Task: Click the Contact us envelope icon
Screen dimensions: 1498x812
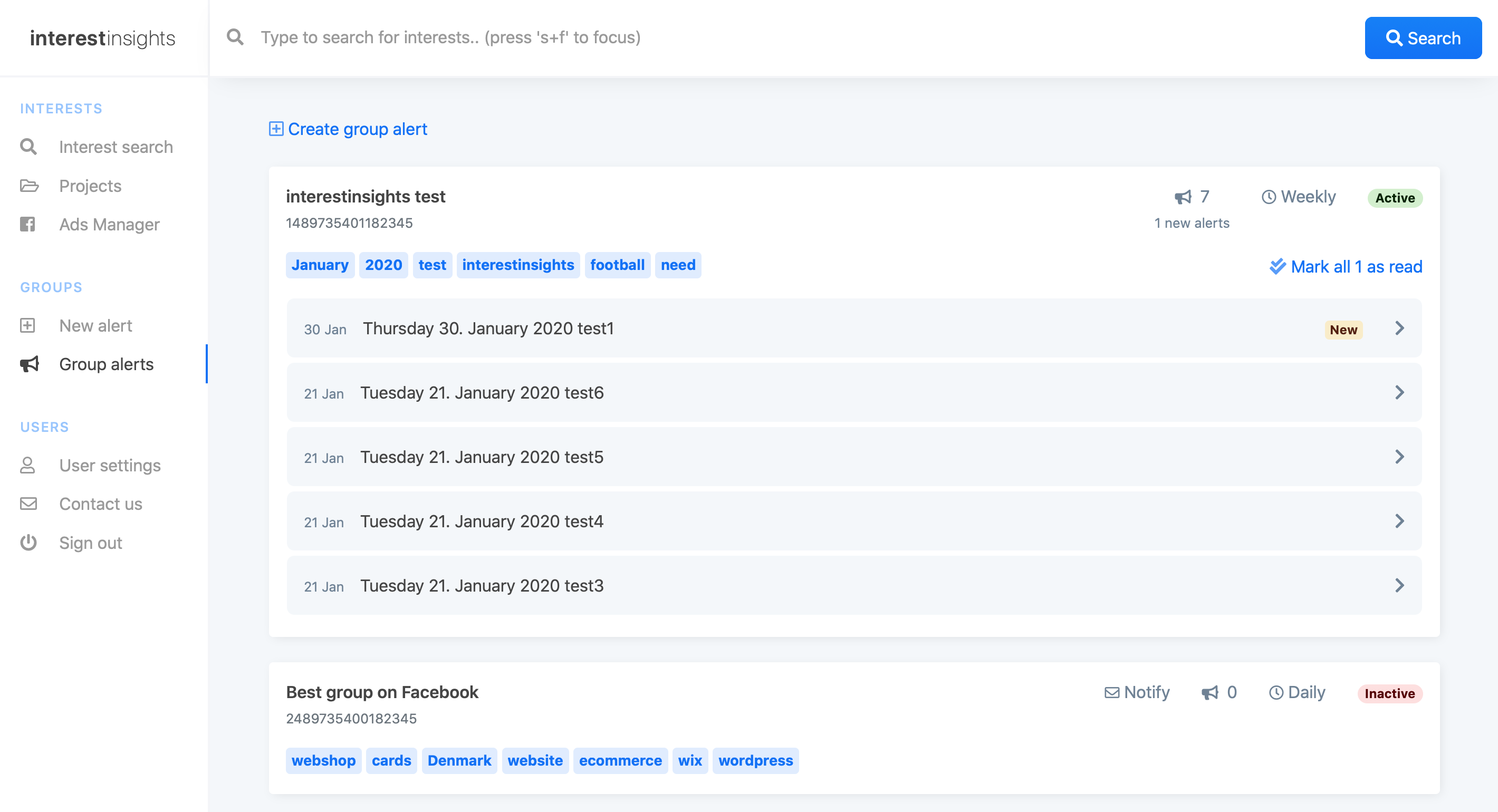Action: pyautogui.click(x=28, y=504)
